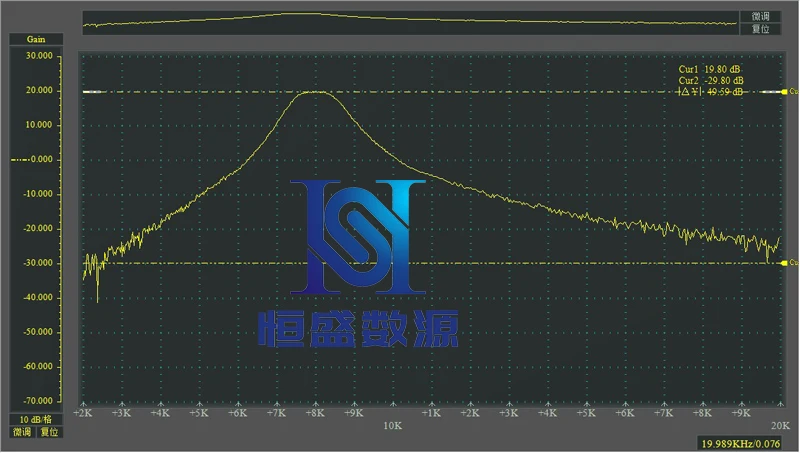The image size is (800, 453).
Task: Click the -40.000 Gain axis value
Action: coord(38,297)
